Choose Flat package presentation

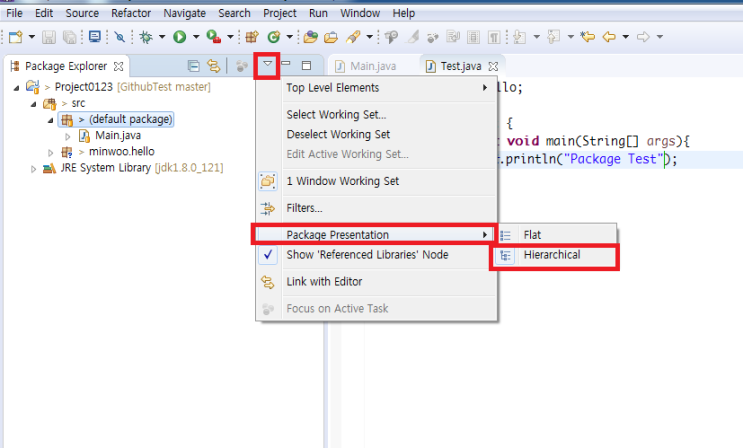pyautogui.click(x=535, y=235)
